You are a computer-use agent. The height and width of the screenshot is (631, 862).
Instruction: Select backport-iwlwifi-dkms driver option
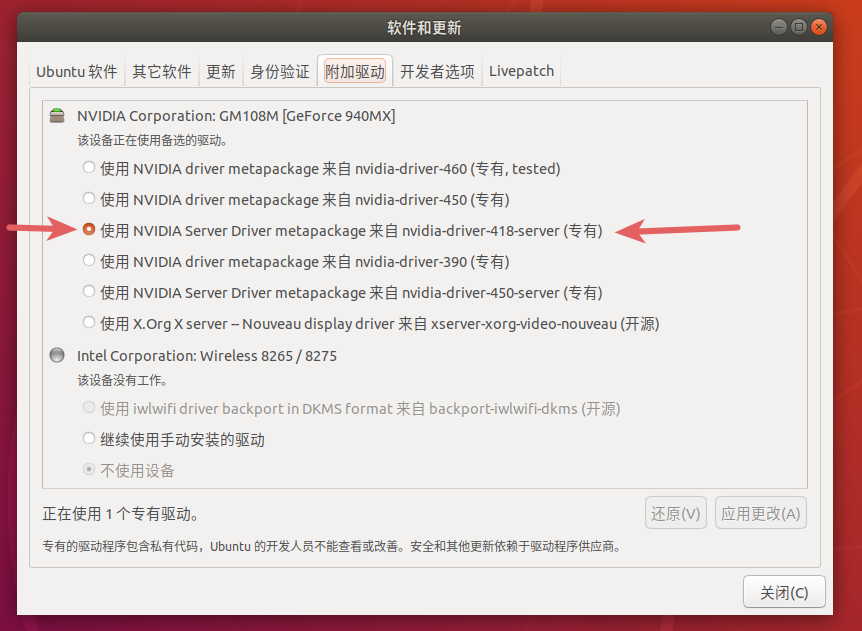coord(89,407)
